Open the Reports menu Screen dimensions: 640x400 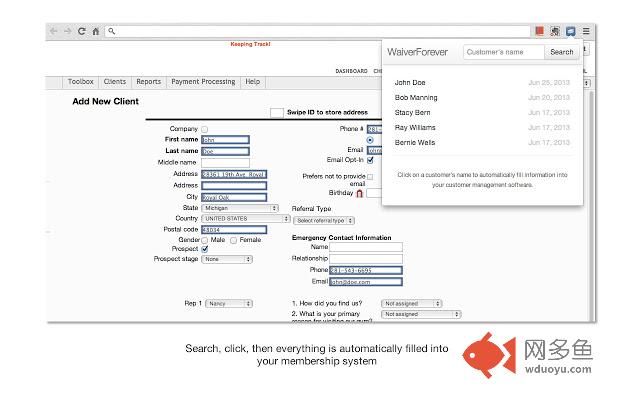pos(149,82)
